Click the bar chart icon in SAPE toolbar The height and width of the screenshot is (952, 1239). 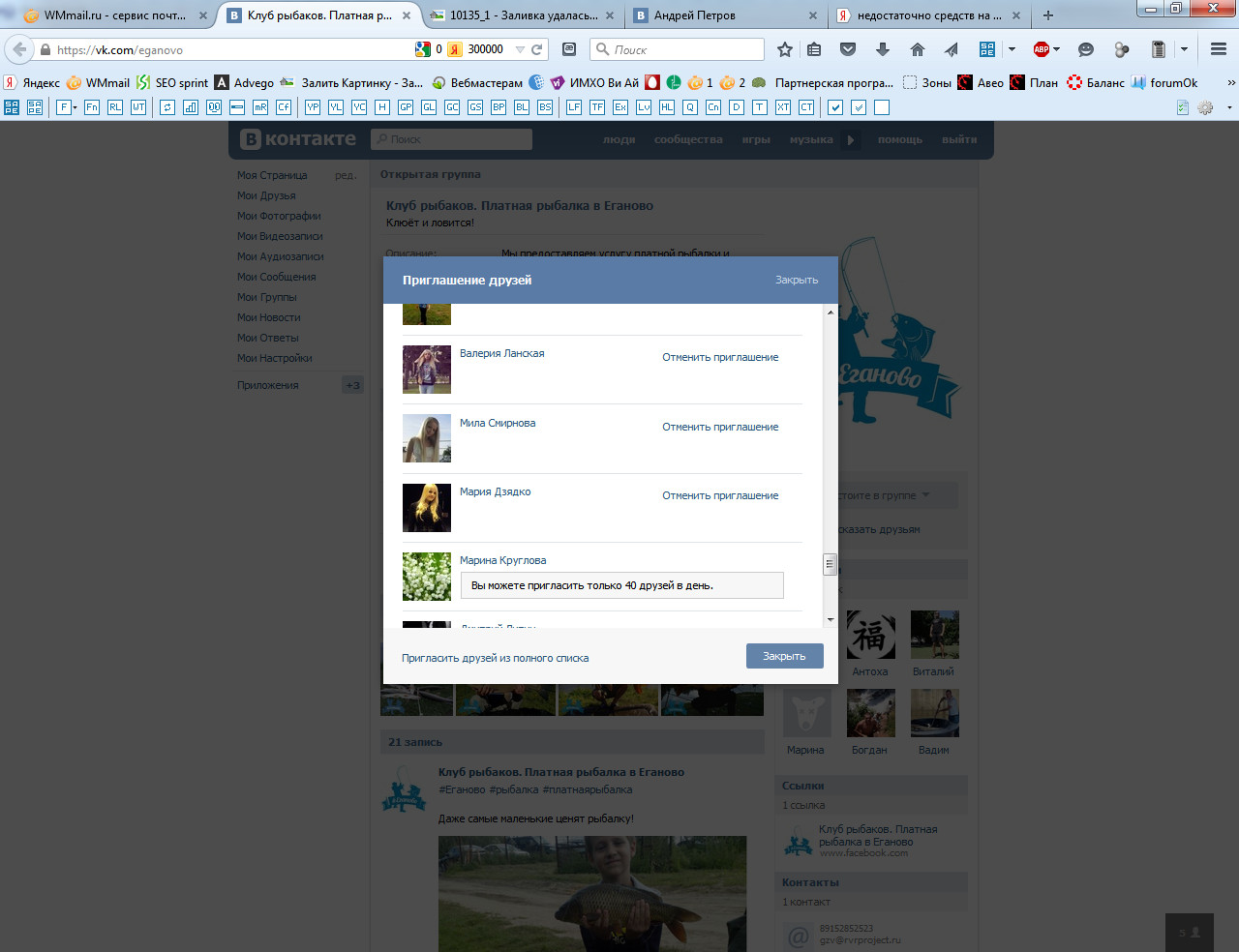(191, 107)
